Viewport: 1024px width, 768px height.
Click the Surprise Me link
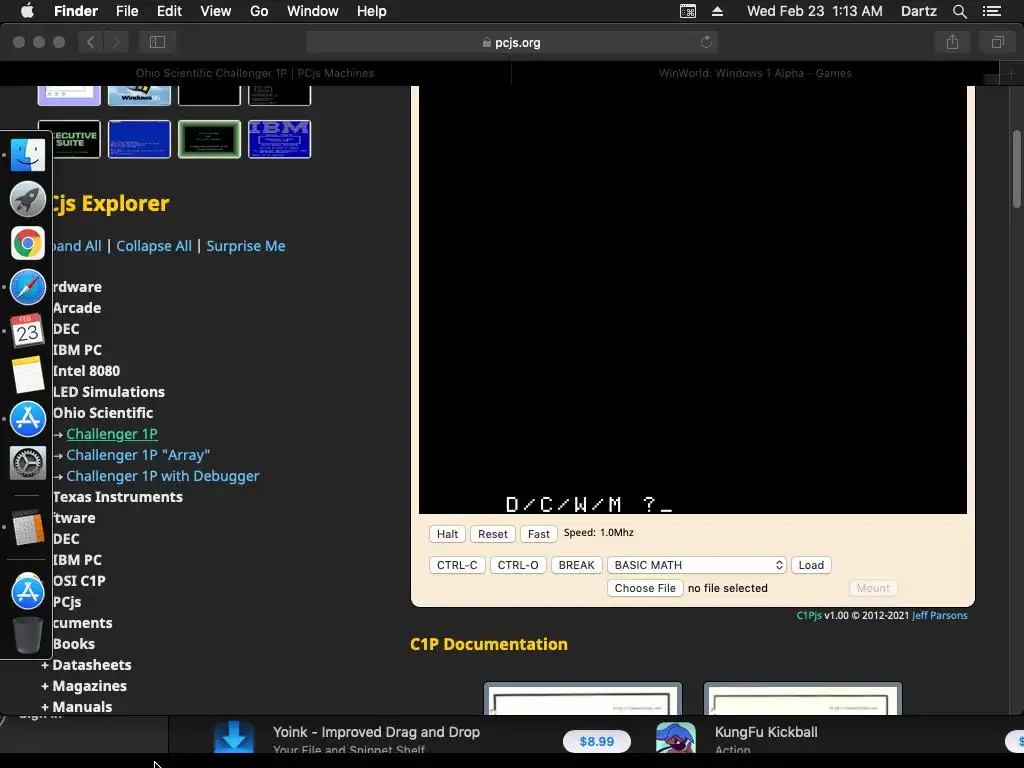click(x=246, y=246)
